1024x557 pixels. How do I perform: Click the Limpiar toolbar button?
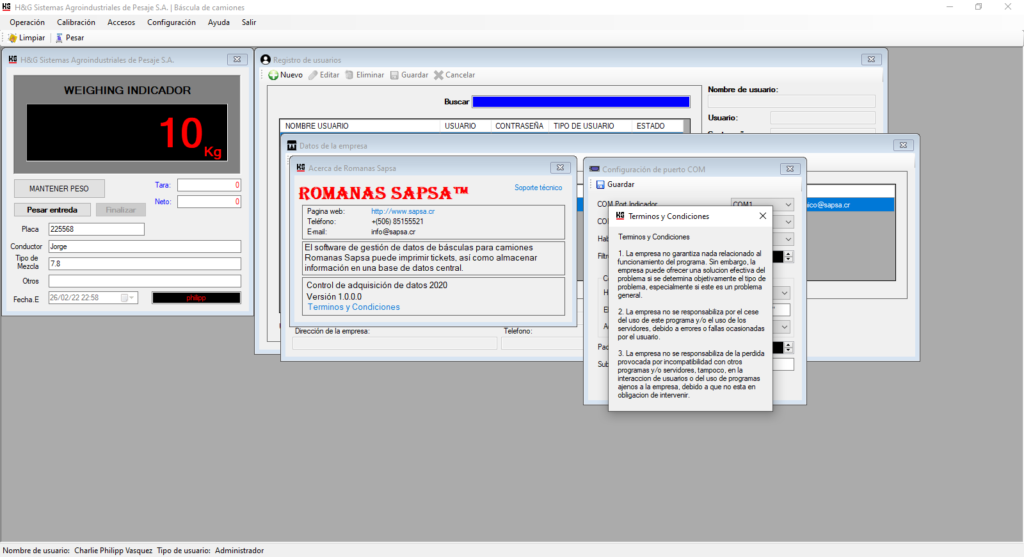(x=27, y=38)
